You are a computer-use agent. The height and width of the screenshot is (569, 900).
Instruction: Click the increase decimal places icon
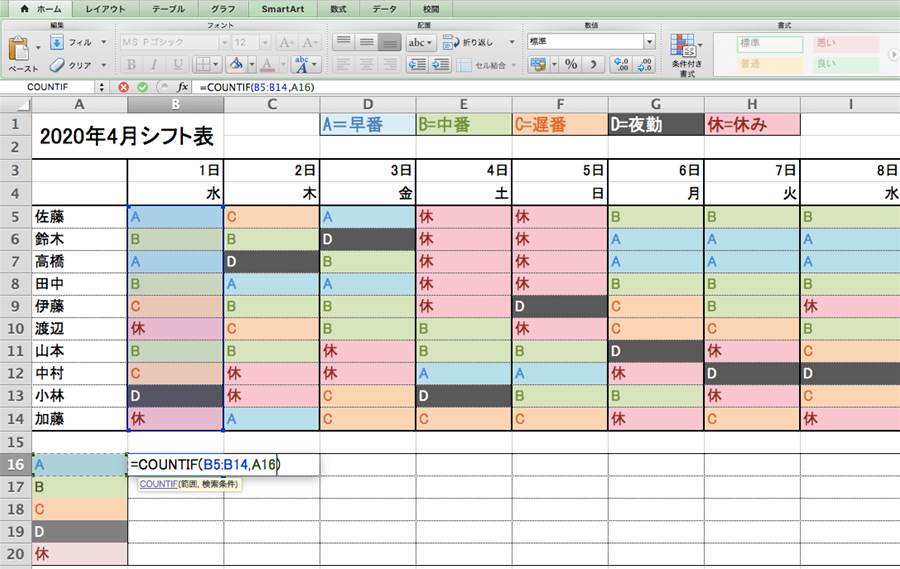(620, 64)
